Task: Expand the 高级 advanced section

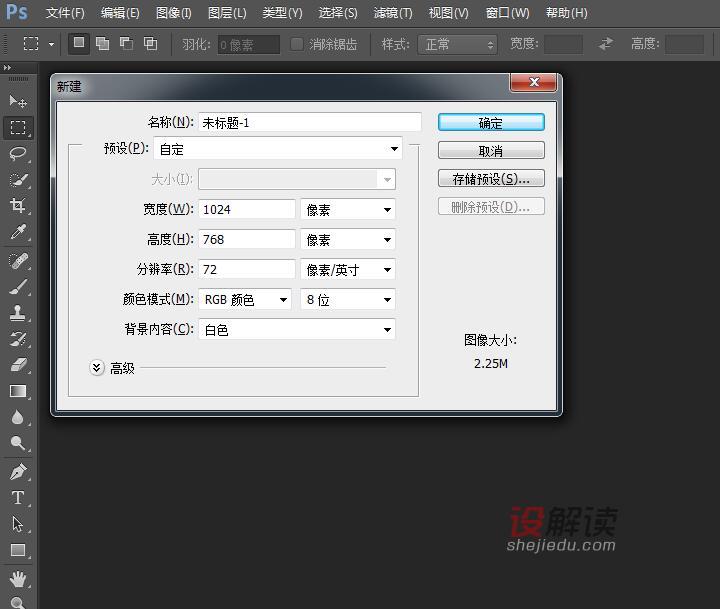Action: (97, 367)
